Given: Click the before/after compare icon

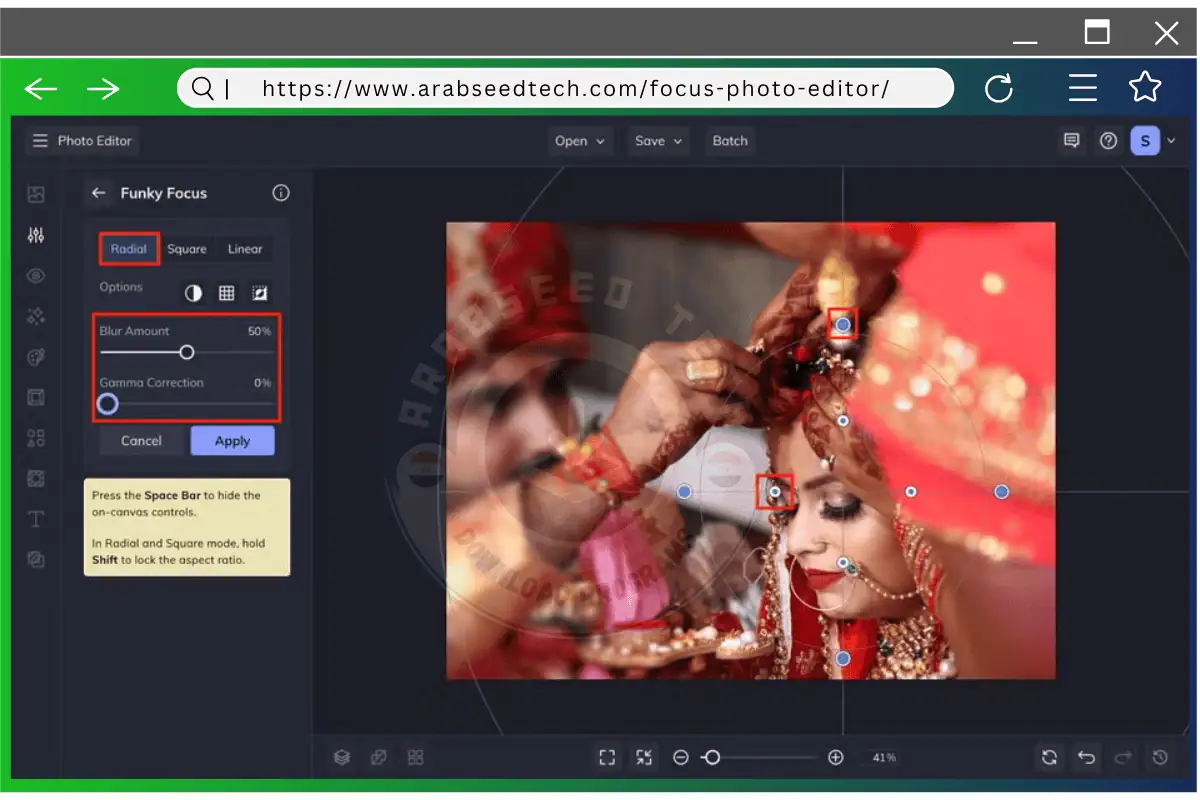Looking at the screenshot, I should pyautogui.click(x=378, y=757).
